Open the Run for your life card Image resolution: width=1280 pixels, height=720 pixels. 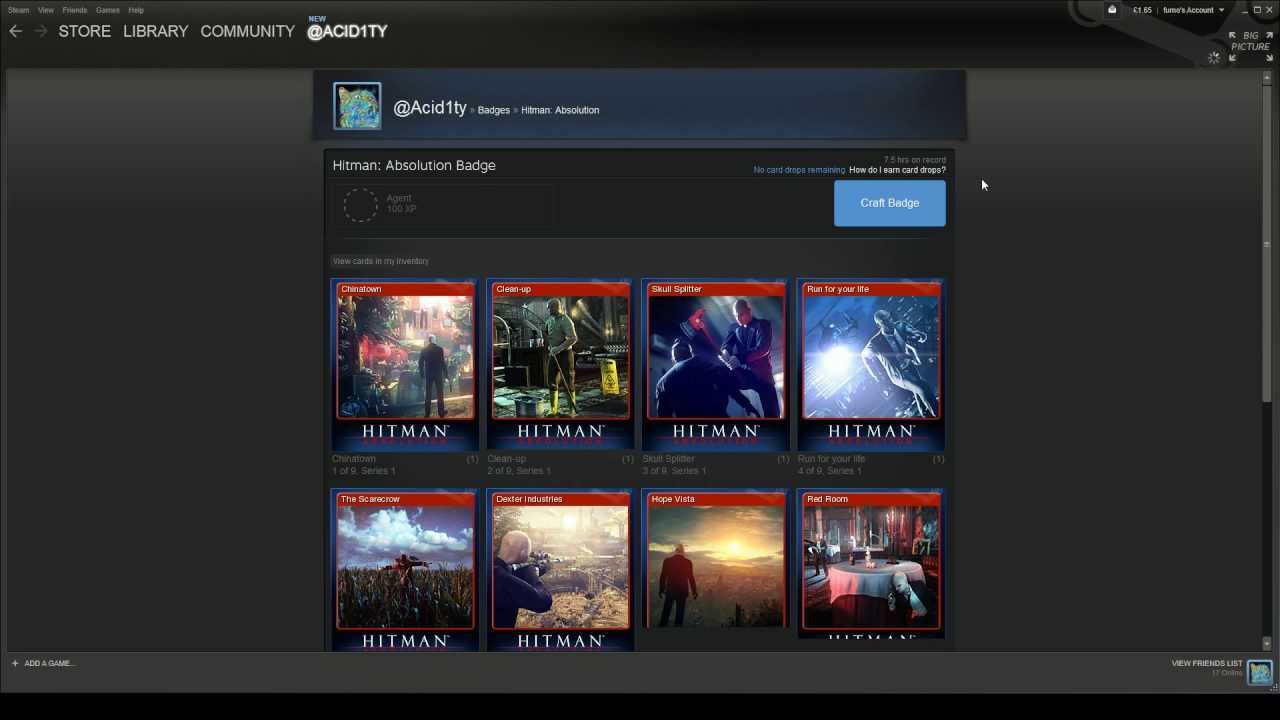pyautogui.click(x=871, y=366)
